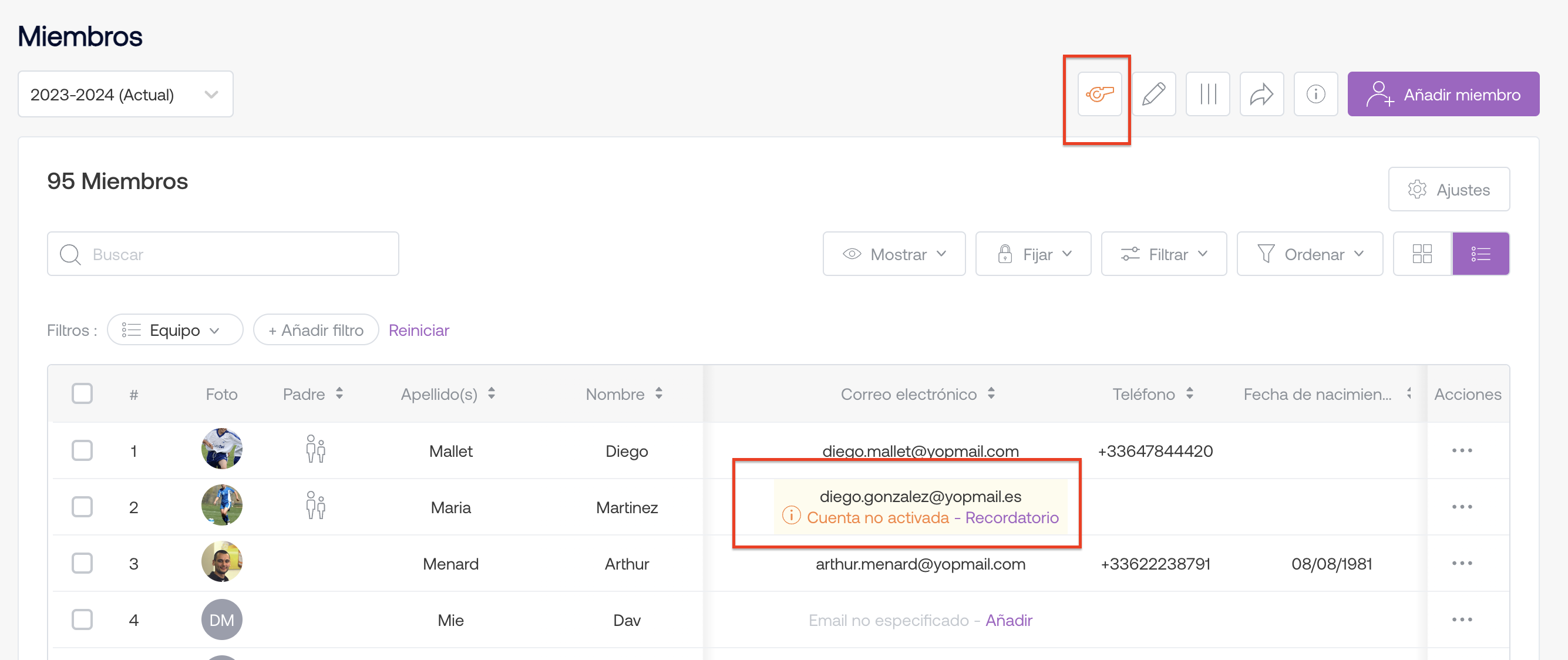The image size is (1568, 660).
Task: Click the share arrow icon button
Action: coord(1261,95)
